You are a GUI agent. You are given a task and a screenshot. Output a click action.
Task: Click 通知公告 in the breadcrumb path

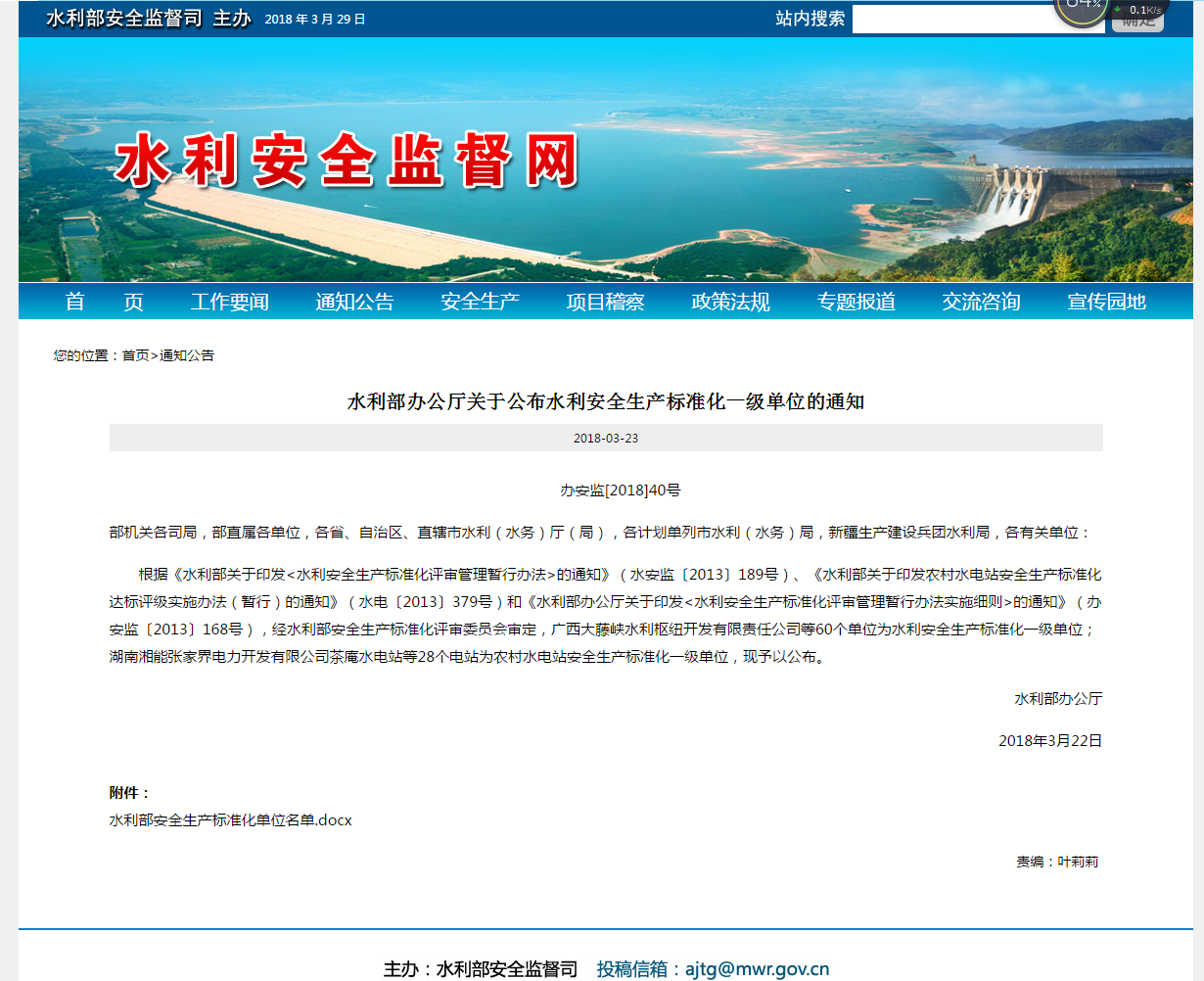click(x=187, y=355)
